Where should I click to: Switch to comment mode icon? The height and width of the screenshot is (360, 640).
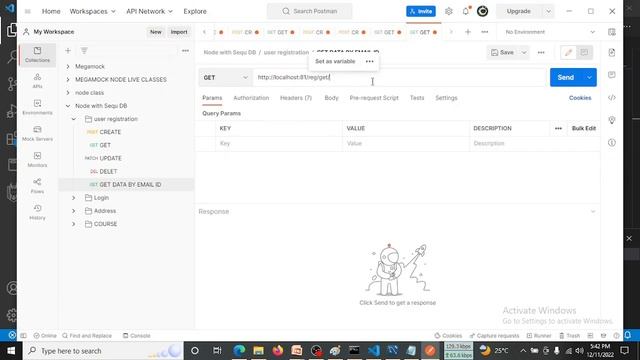584,52
